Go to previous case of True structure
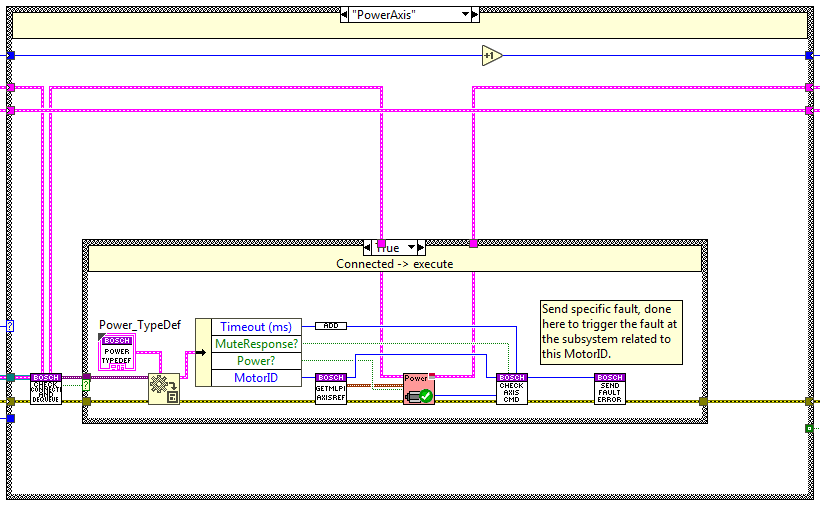Viewport: 820px width, 505px height. pyautogui.click(x=368, y=247)
